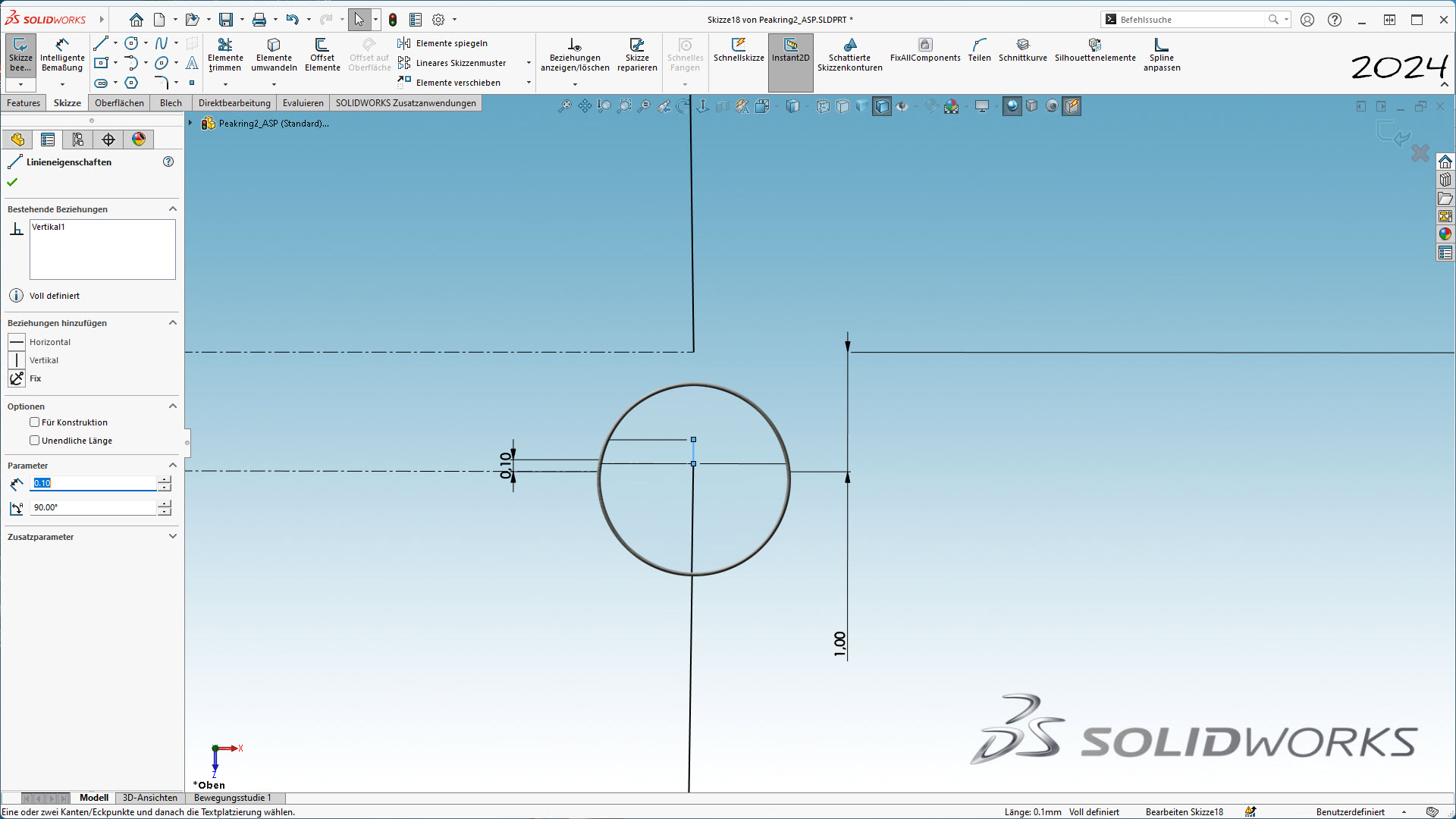Open Bewegungsstudie 1 tab
This screenshot has width=1456, height=819.
click(233, 798)
